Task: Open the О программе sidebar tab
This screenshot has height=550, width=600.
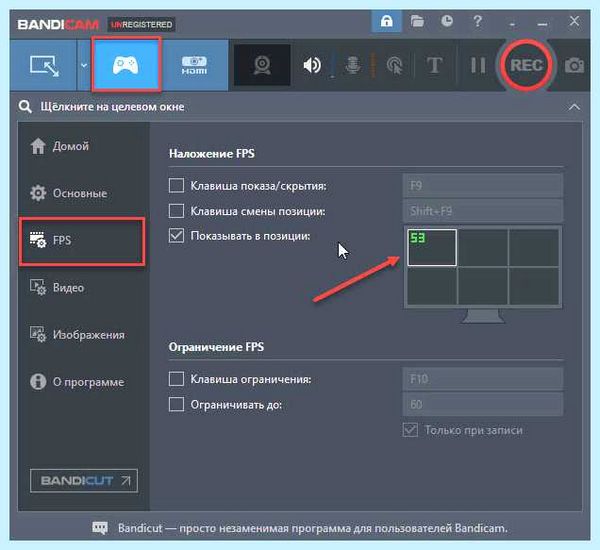Action: 82,382
